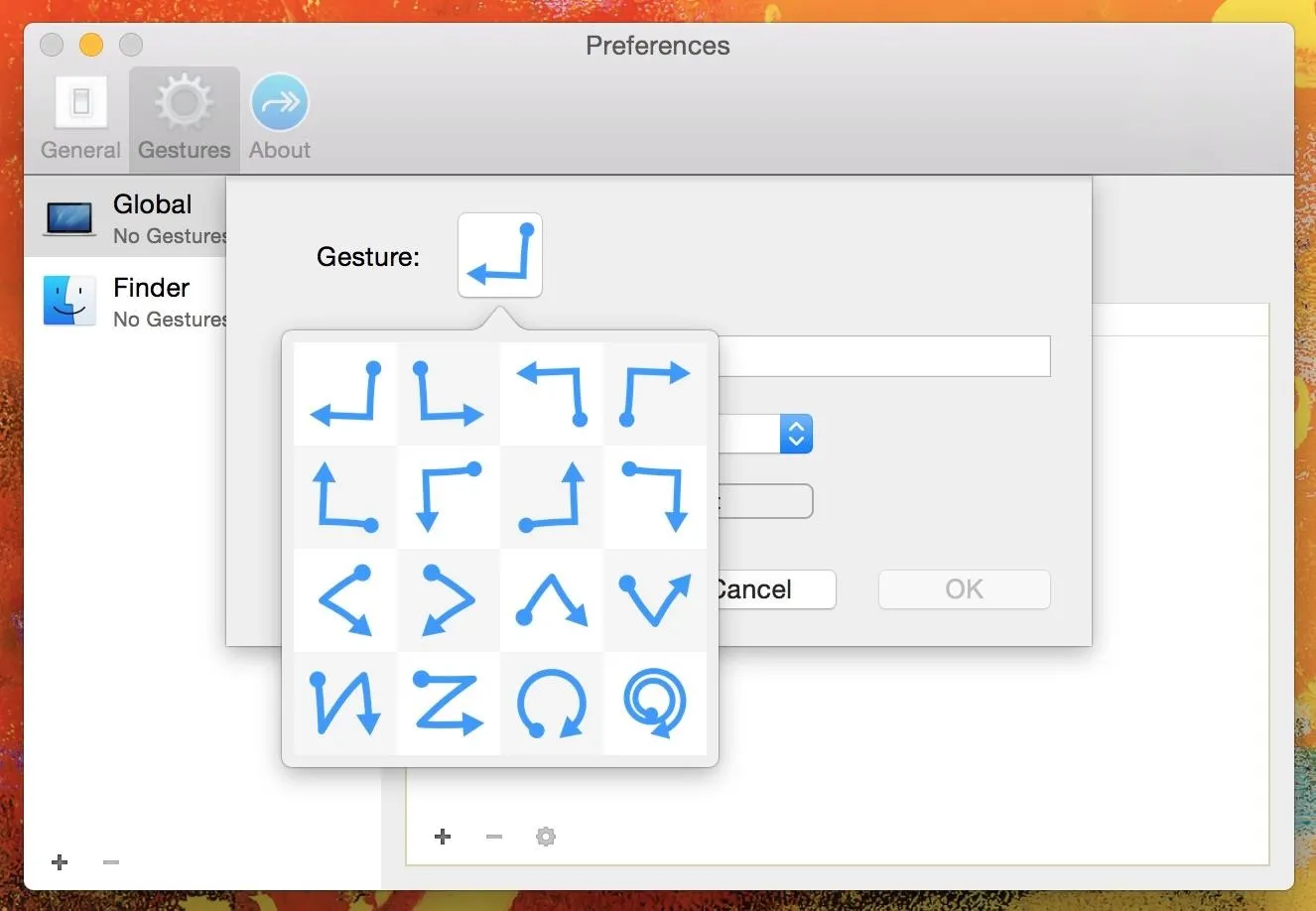This screenshot has width=1316, height=911.
Task: Choose the single circle gesture icon
Action: pyautogui.click(x=552, y=704)
